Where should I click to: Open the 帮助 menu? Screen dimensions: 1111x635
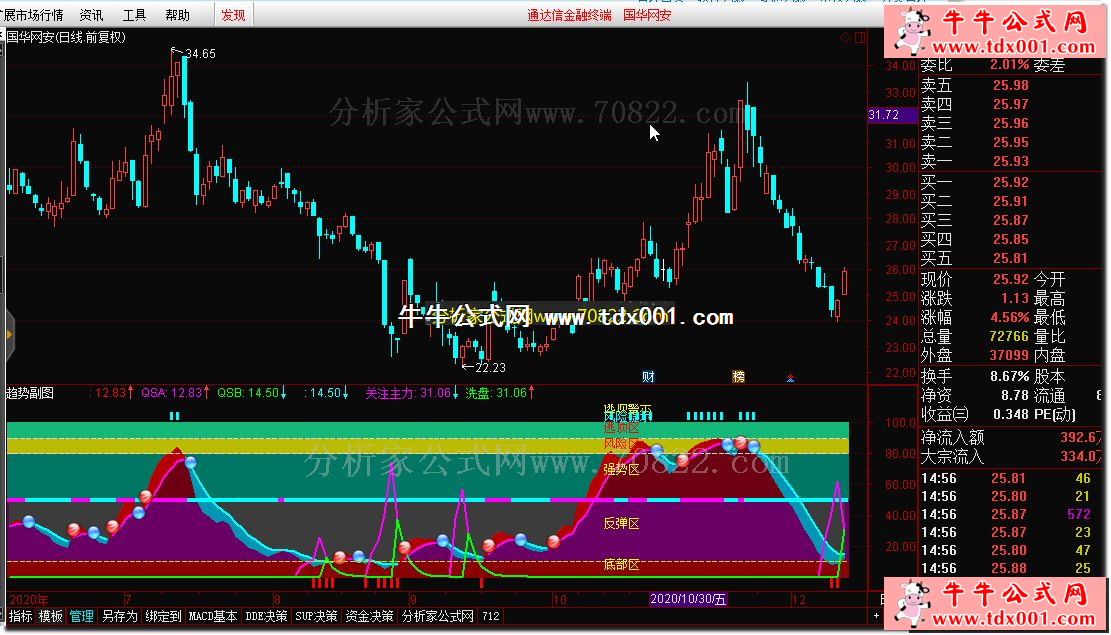pyautogui.click(x=177, y=15)
